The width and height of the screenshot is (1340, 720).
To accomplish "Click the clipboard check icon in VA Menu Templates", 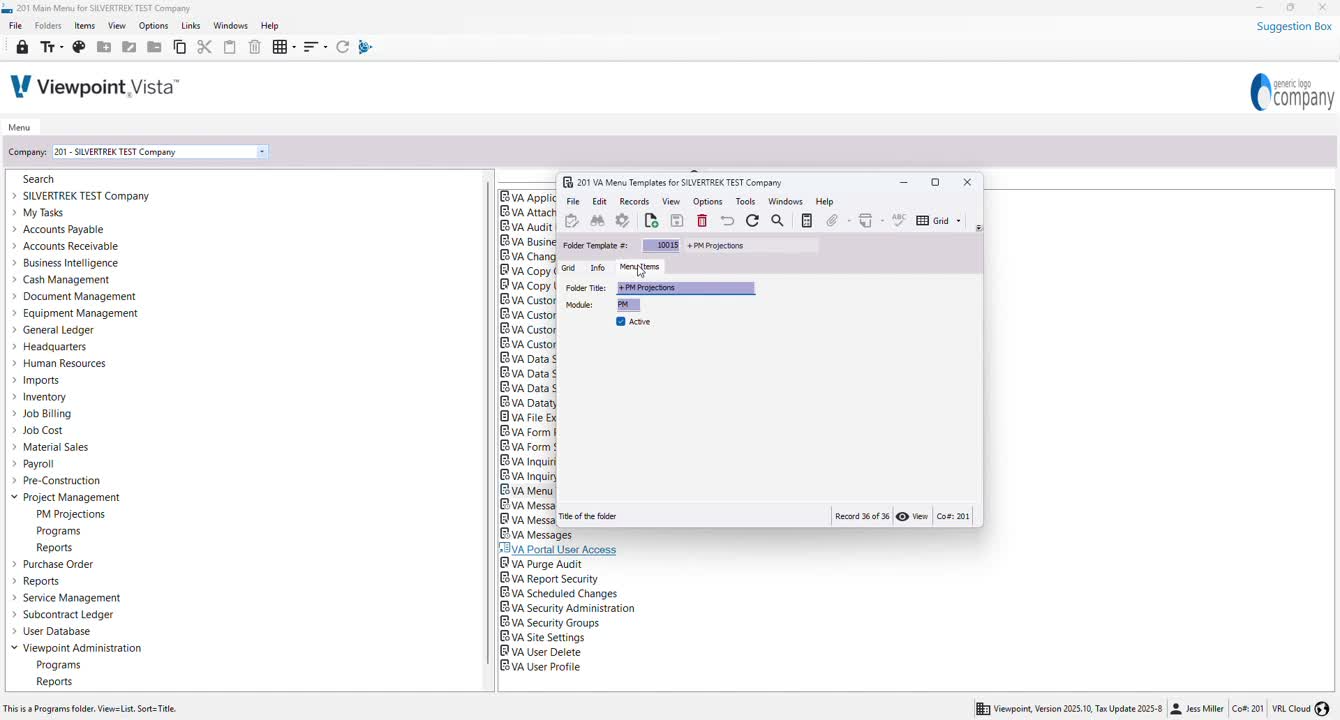I will point(572,221).
